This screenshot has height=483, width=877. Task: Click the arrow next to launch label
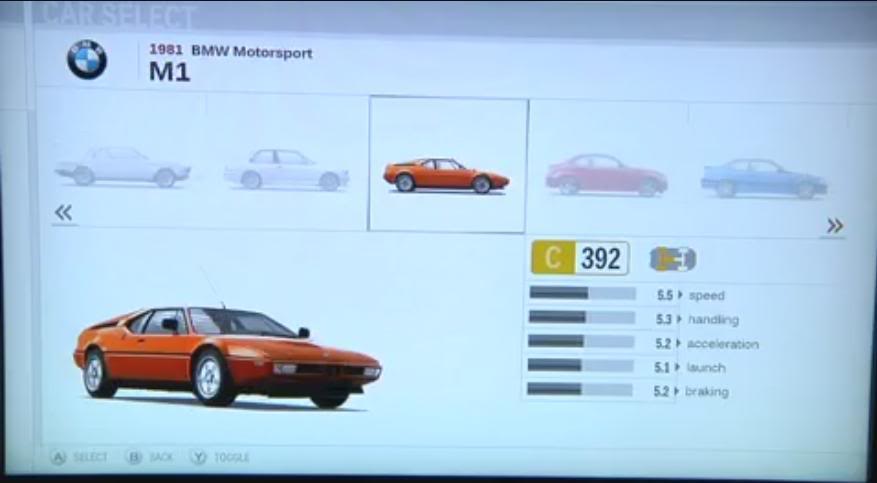[x=677, y=367]
